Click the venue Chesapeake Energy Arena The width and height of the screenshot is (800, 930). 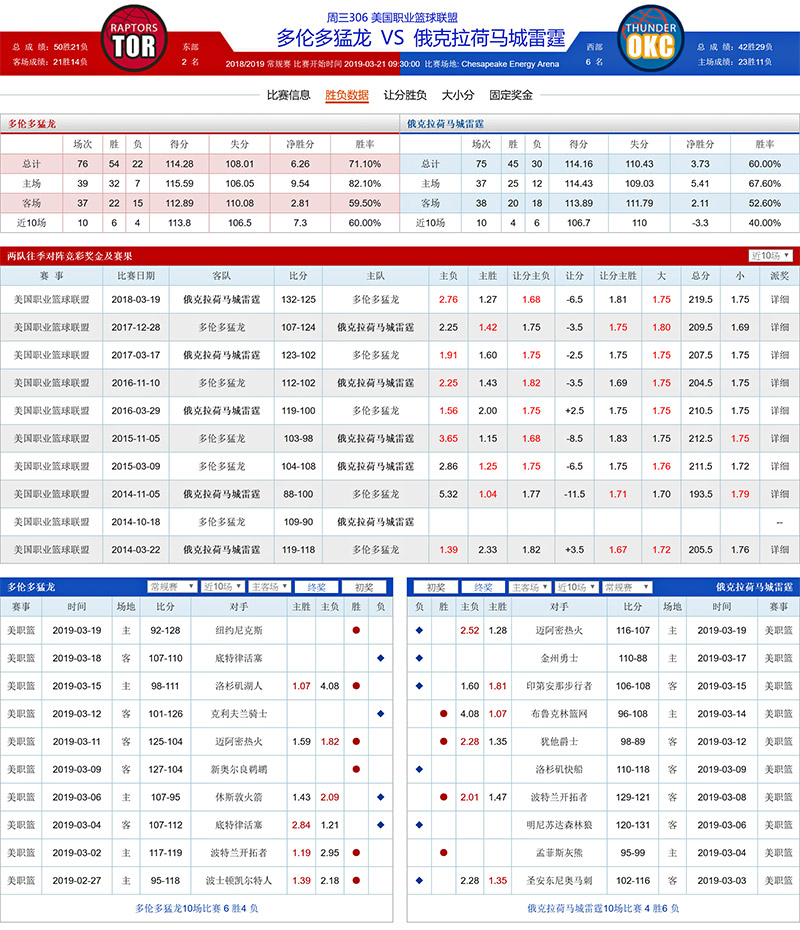coord(510,63)
